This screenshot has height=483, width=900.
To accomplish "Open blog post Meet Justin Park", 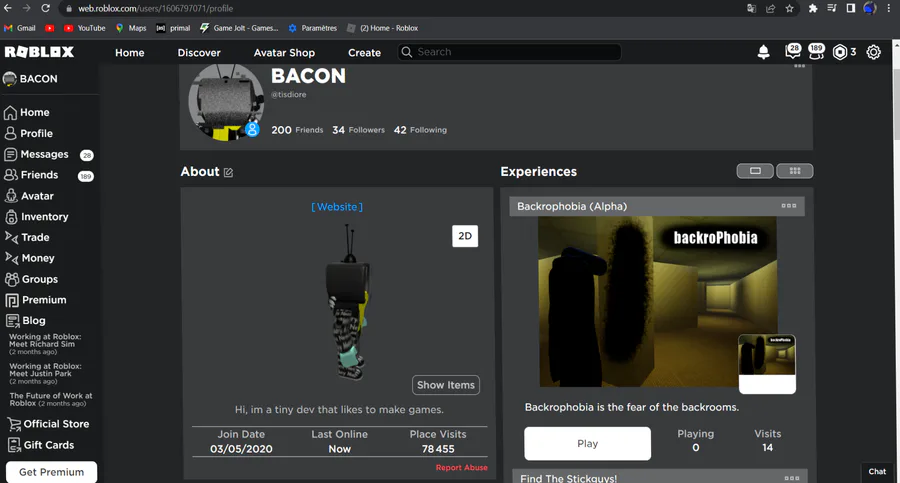I will pyautogui.click(x=45, y=373).
